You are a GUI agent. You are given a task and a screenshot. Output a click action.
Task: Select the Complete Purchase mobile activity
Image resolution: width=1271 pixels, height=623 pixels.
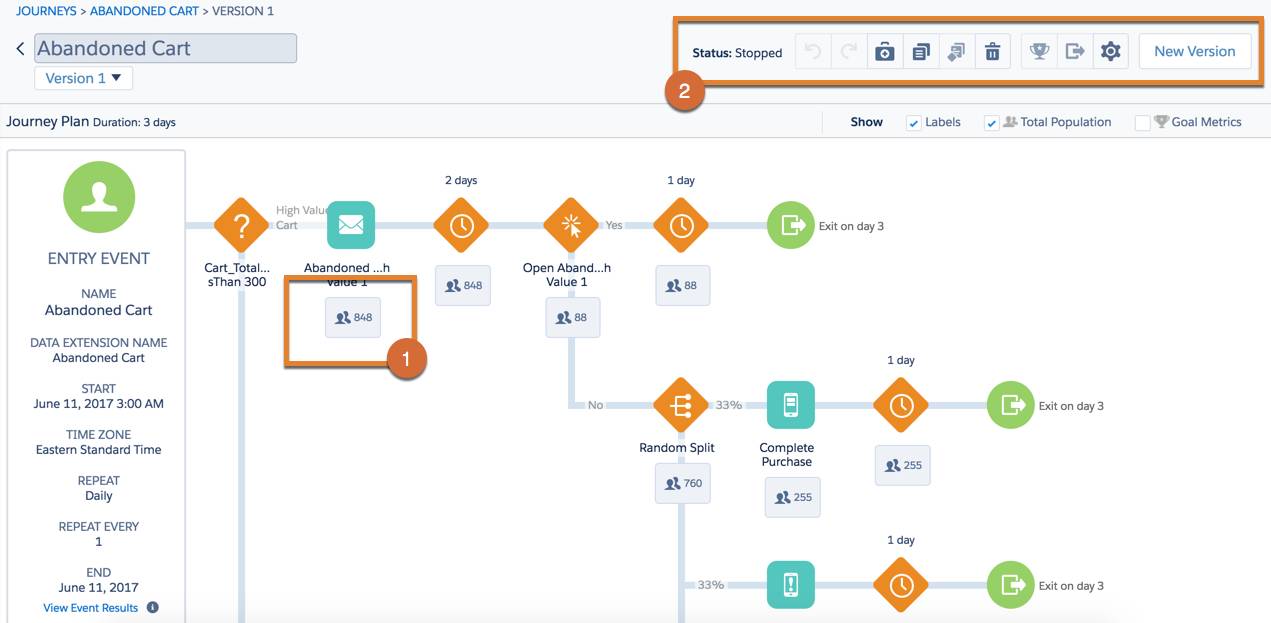click(x=790, y=405)
